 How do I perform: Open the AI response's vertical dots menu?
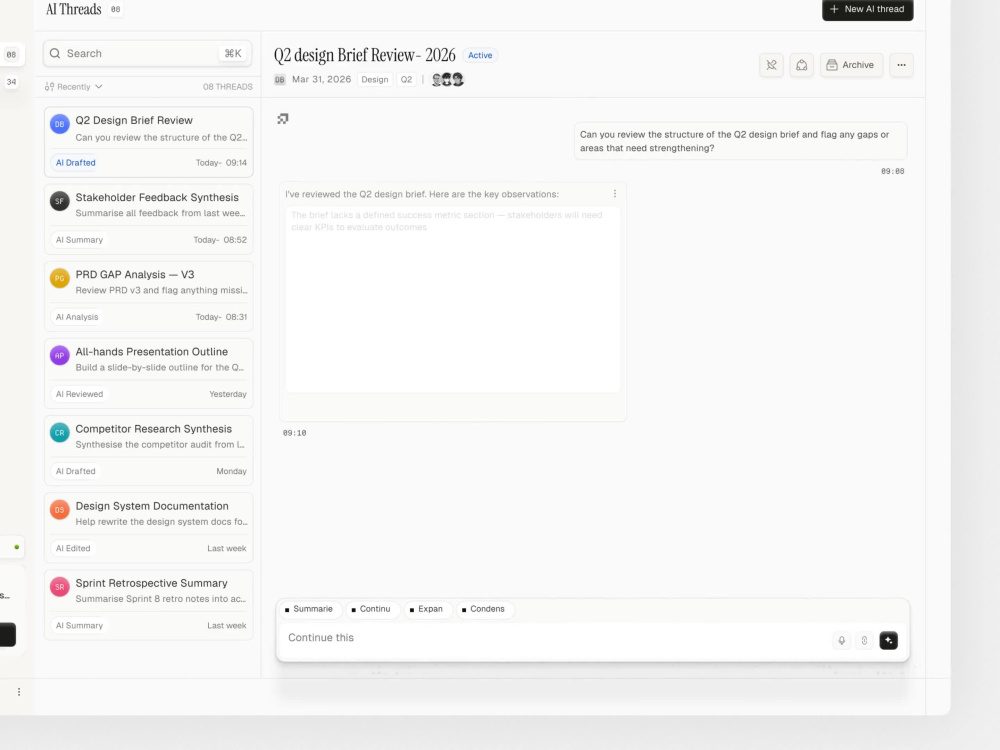[615, 194]
